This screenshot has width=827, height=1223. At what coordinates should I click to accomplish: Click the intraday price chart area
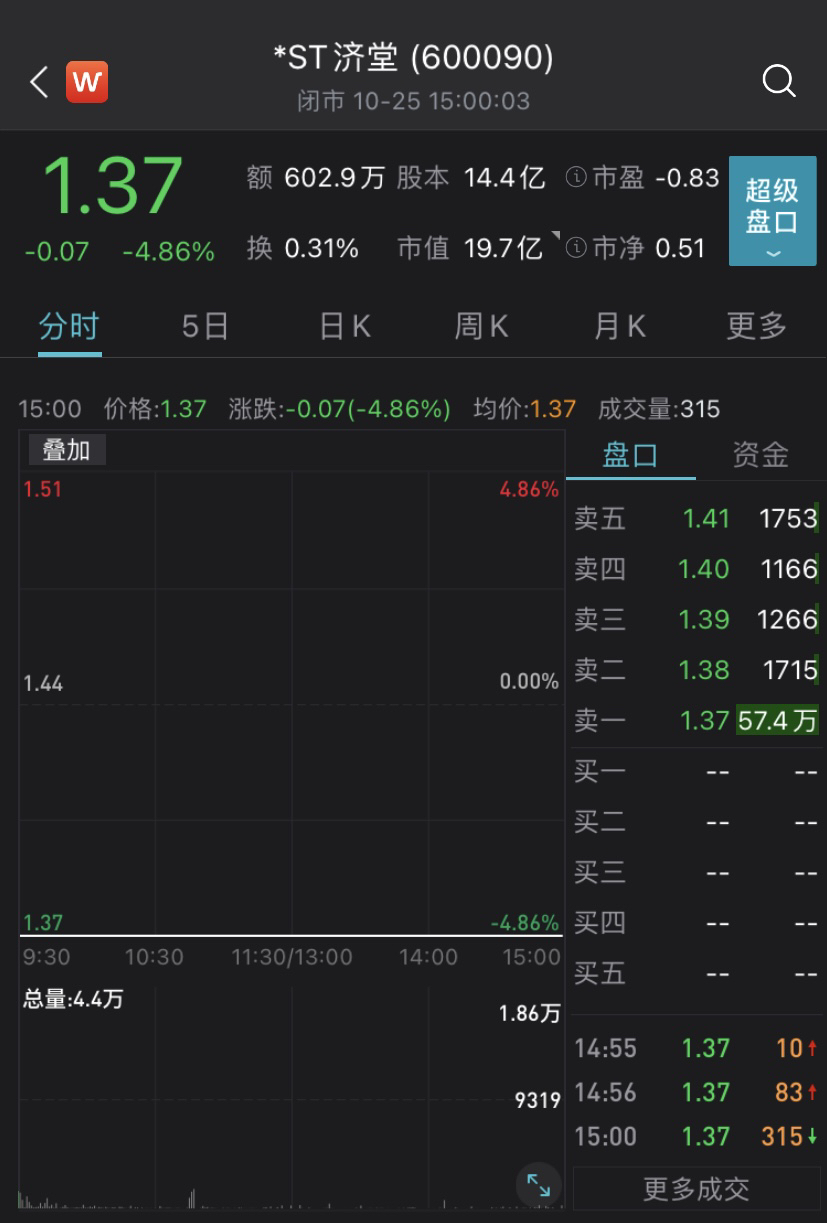coord(291,703)
